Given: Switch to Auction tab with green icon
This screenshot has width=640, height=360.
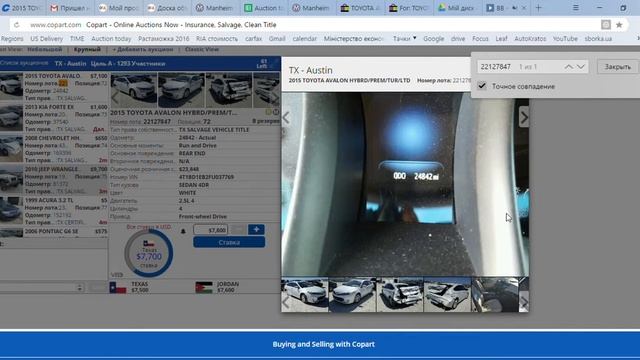Looking at the screenshot, I should (x=263, y=8).
